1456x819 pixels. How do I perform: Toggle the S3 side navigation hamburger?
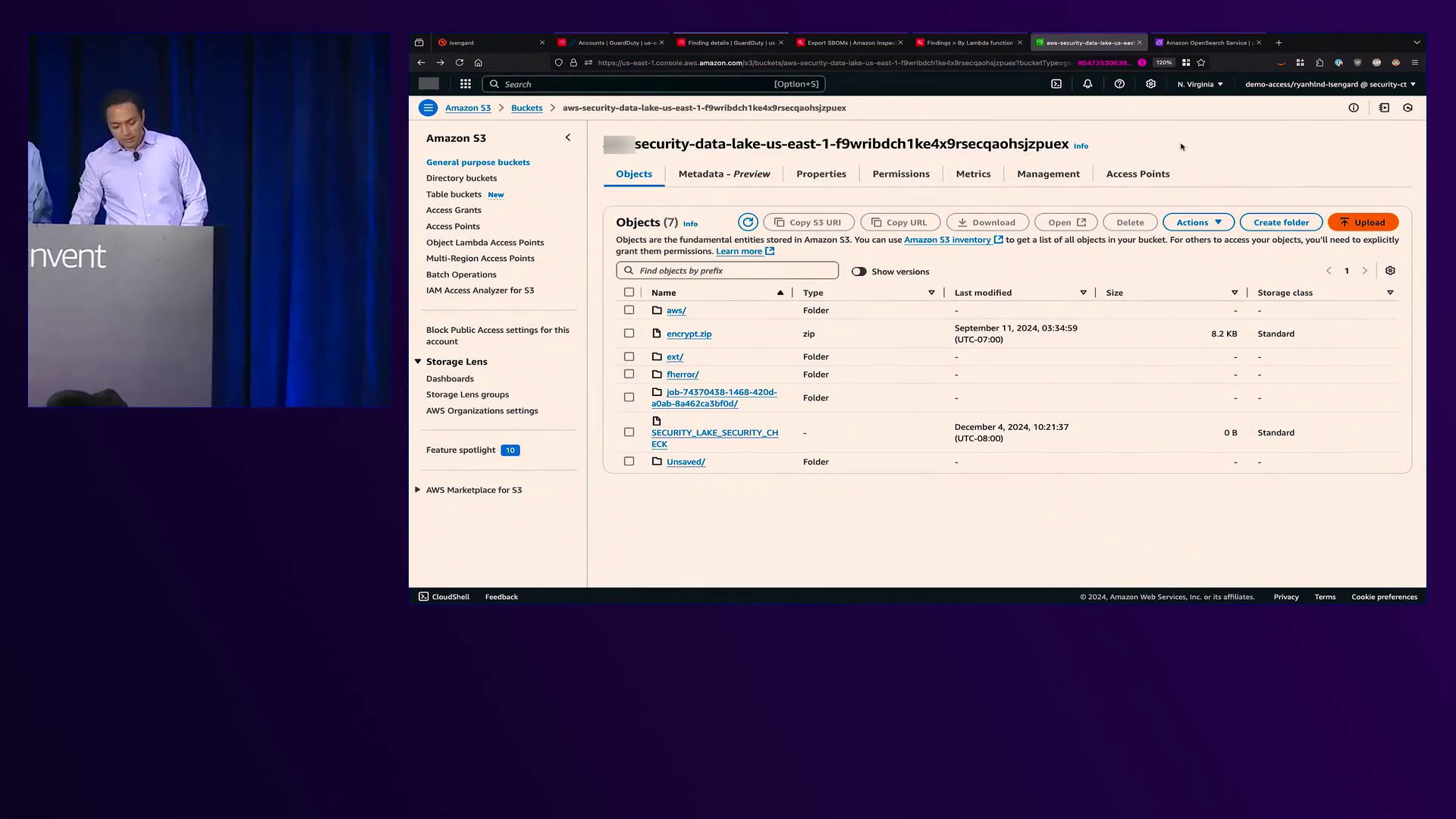428,108
